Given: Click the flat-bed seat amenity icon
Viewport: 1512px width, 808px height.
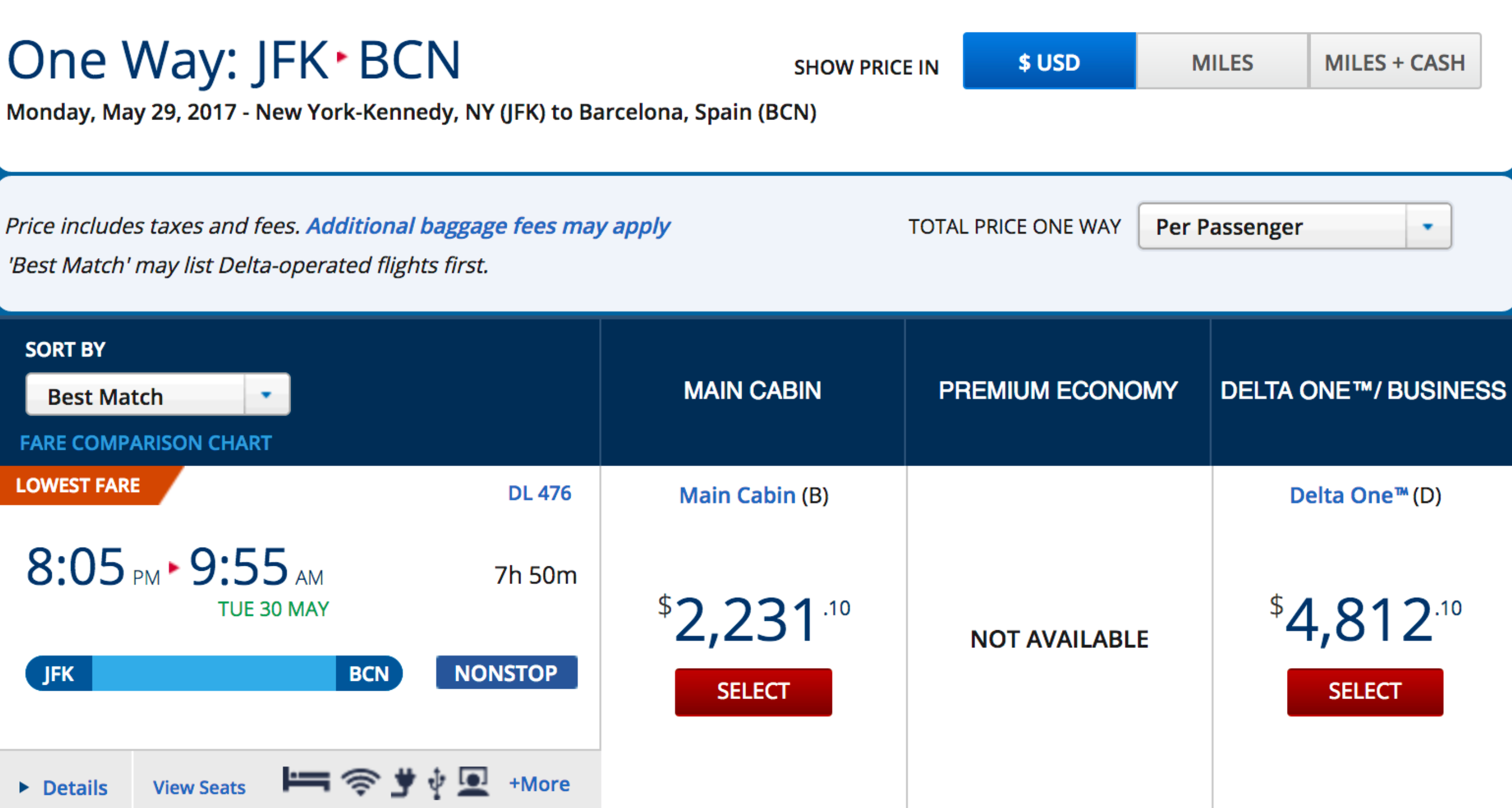Looking at the screenshot, I should click(306, 782).
